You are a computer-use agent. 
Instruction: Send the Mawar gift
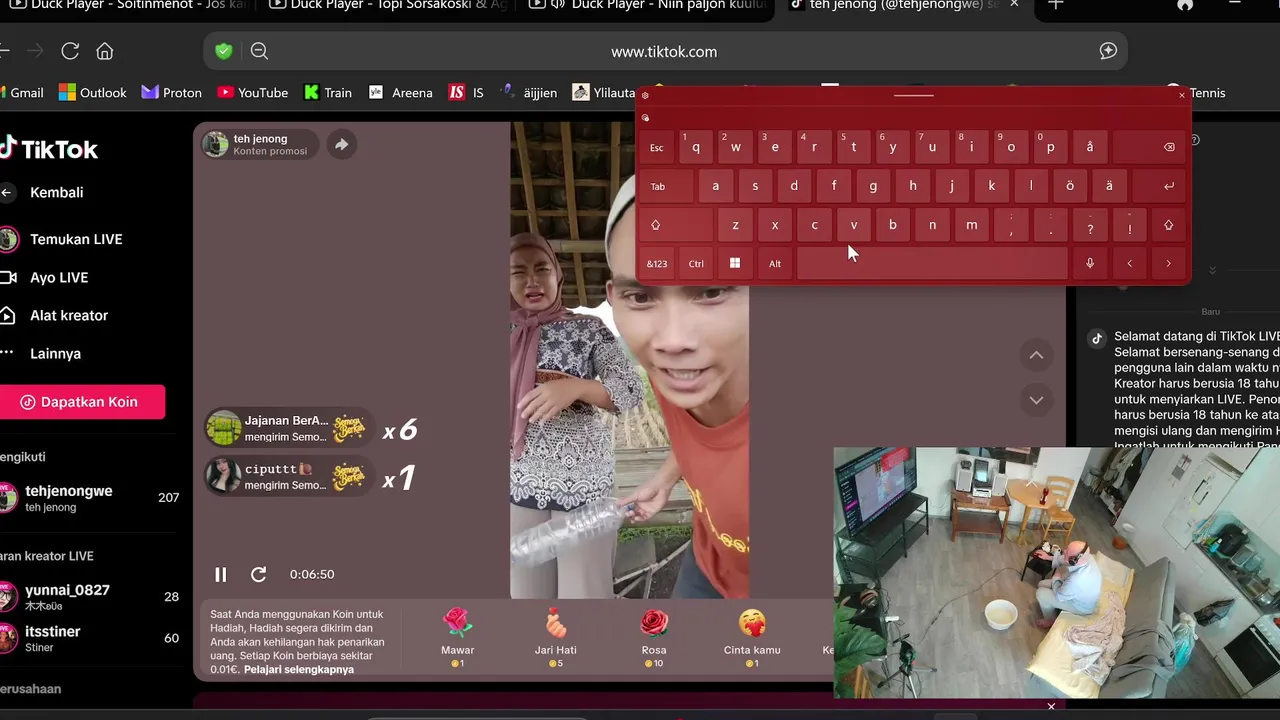tap(457, 637)
